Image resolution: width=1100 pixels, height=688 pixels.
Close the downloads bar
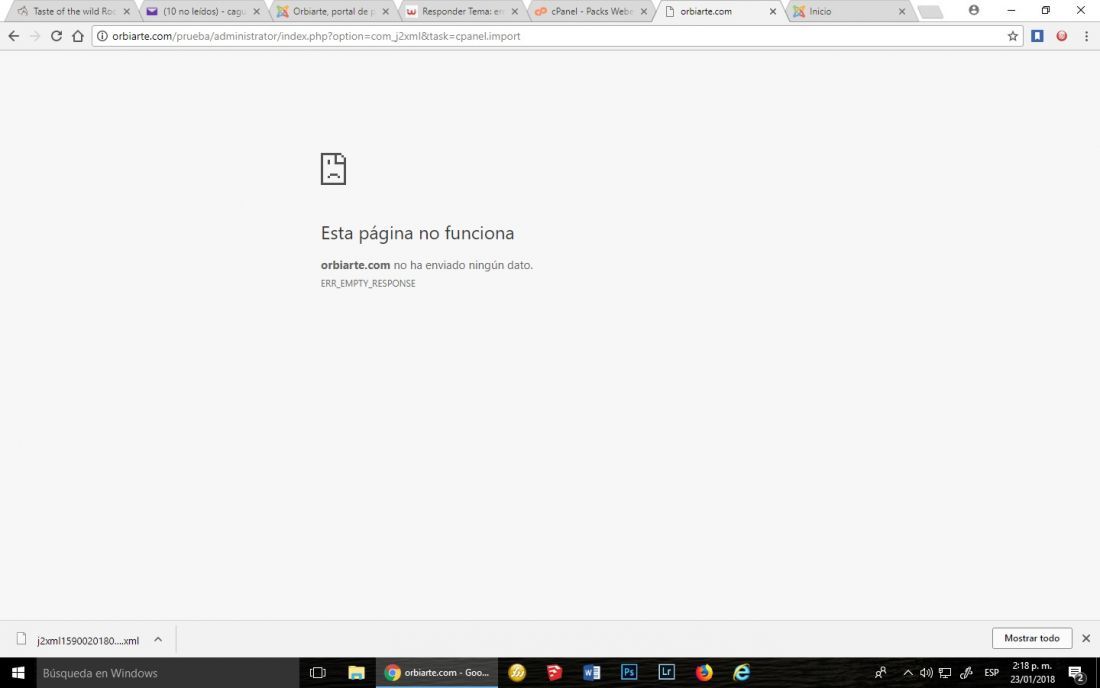click(x=1086, y=638)
